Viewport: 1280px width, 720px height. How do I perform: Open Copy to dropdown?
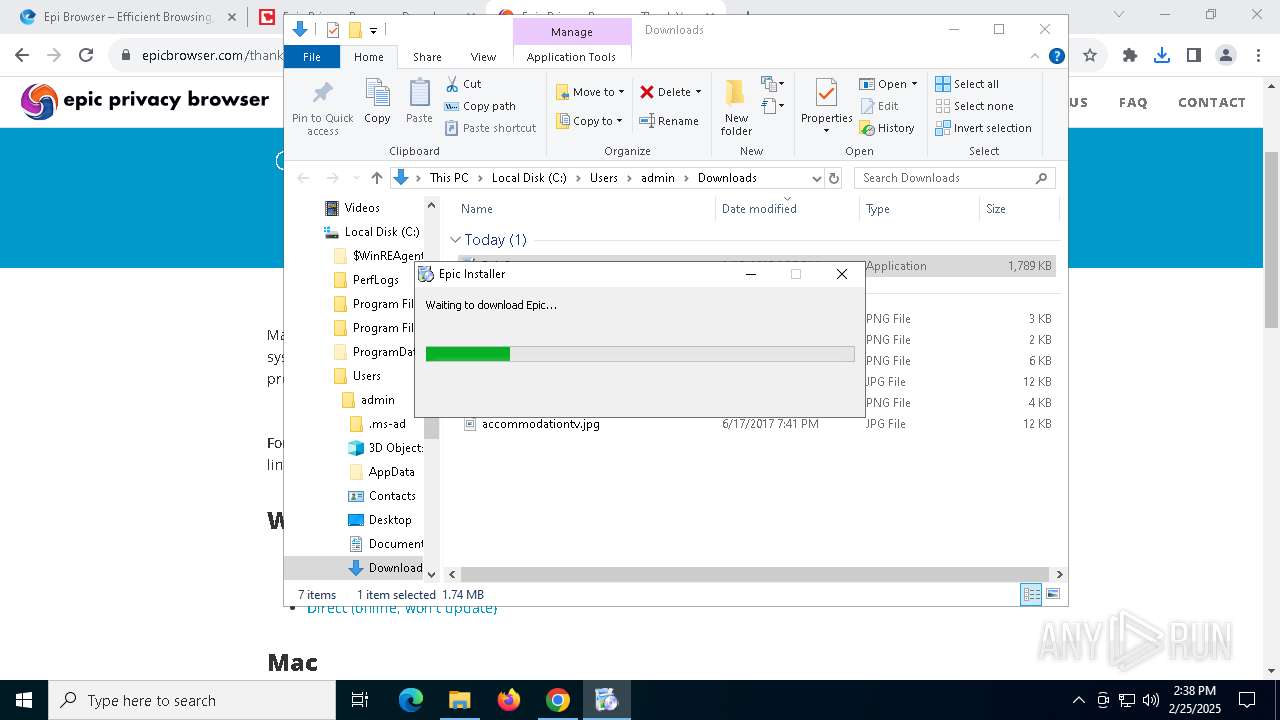(589, 121)
